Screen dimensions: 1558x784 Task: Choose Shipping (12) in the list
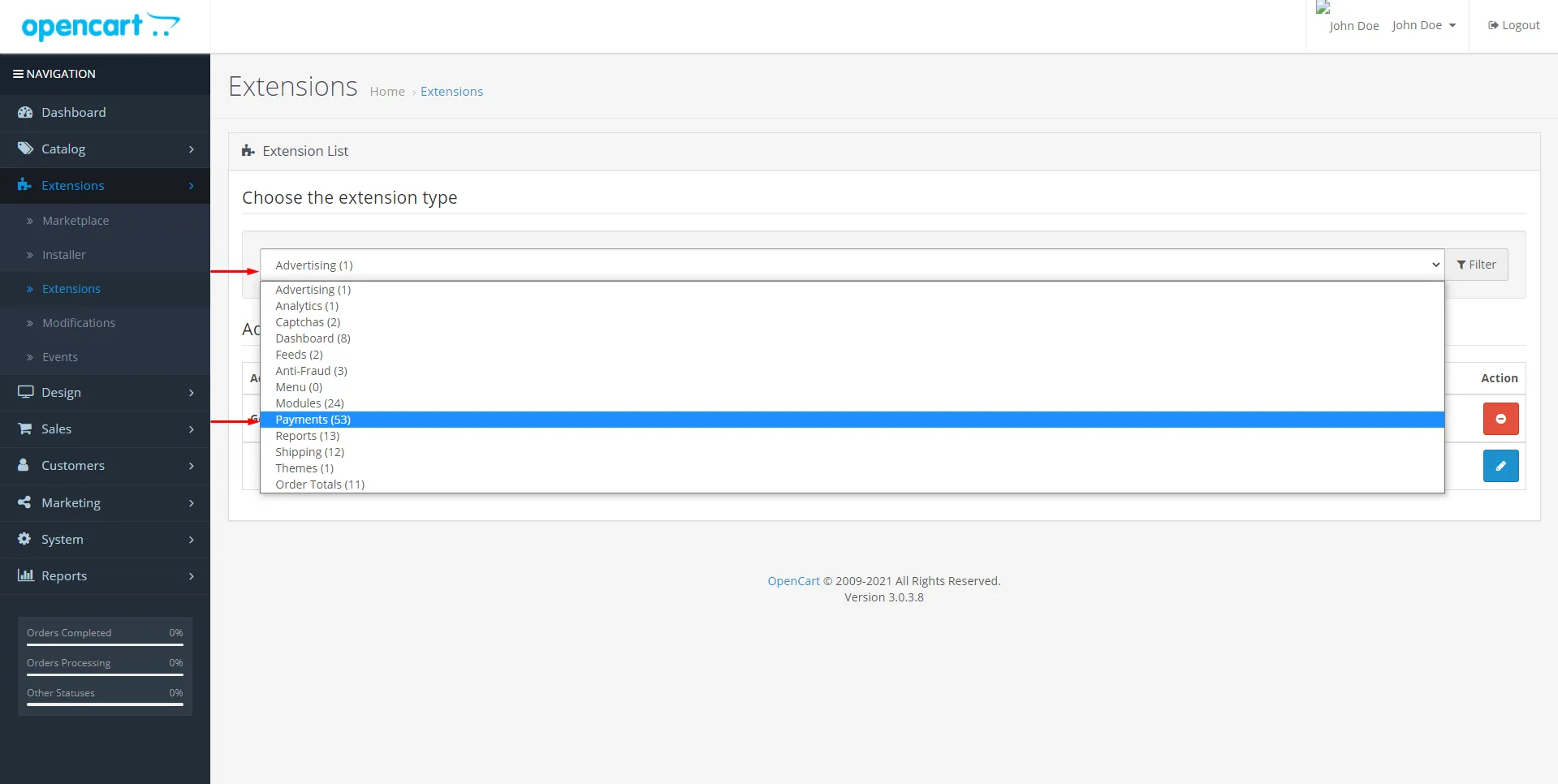309,452
